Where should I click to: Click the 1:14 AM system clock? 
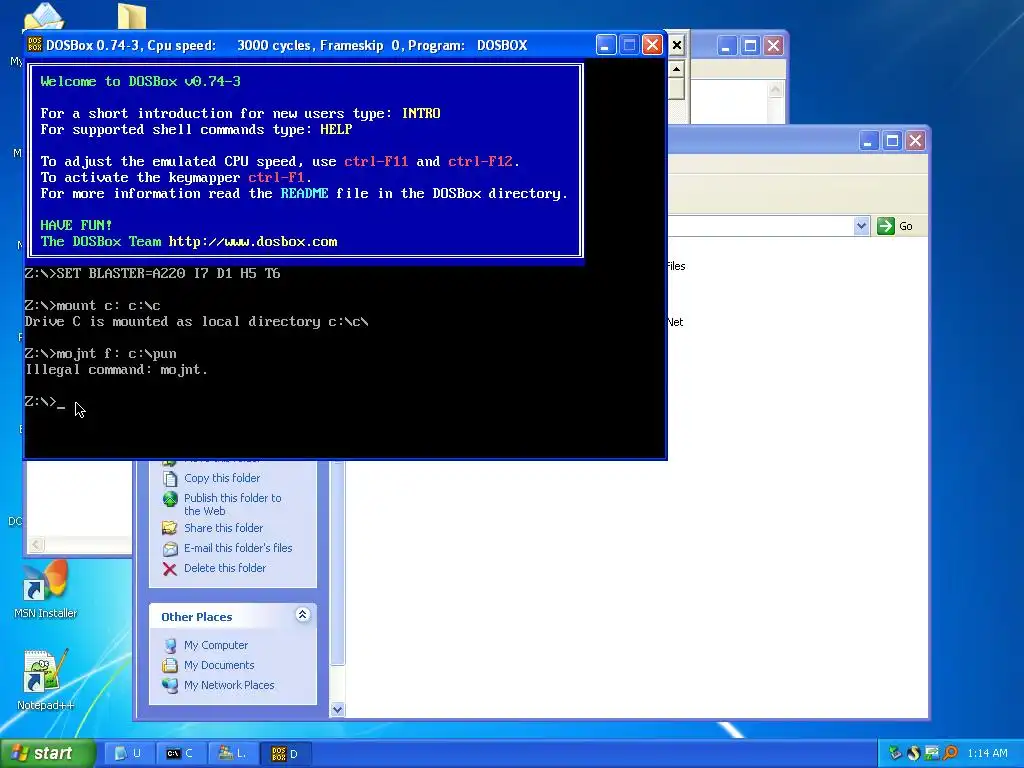987,754
